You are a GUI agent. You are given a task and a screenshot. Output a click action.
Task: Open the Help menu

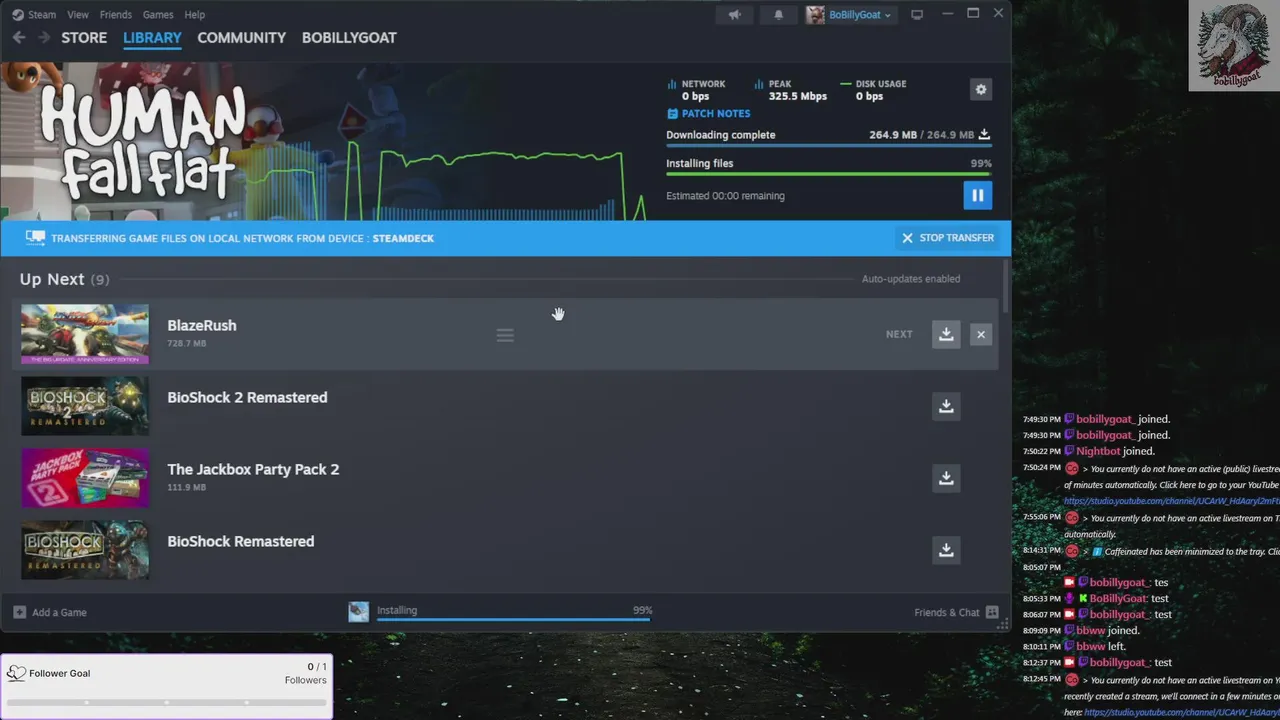(x=195, y=15)
